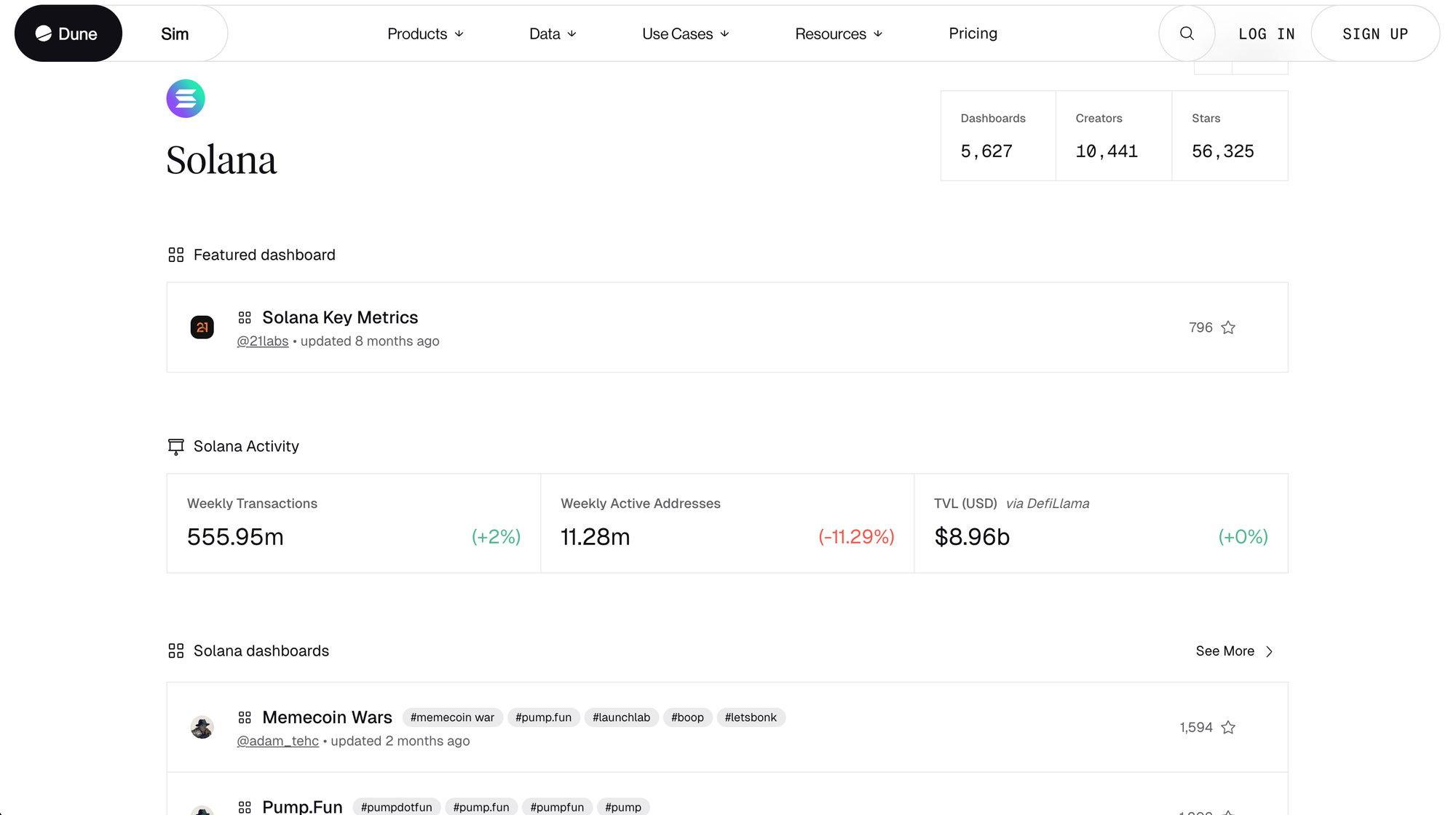The width and height of the screenshot is (1456, 815).
Task: Open the Resources menu
Action: click(839, 33)
